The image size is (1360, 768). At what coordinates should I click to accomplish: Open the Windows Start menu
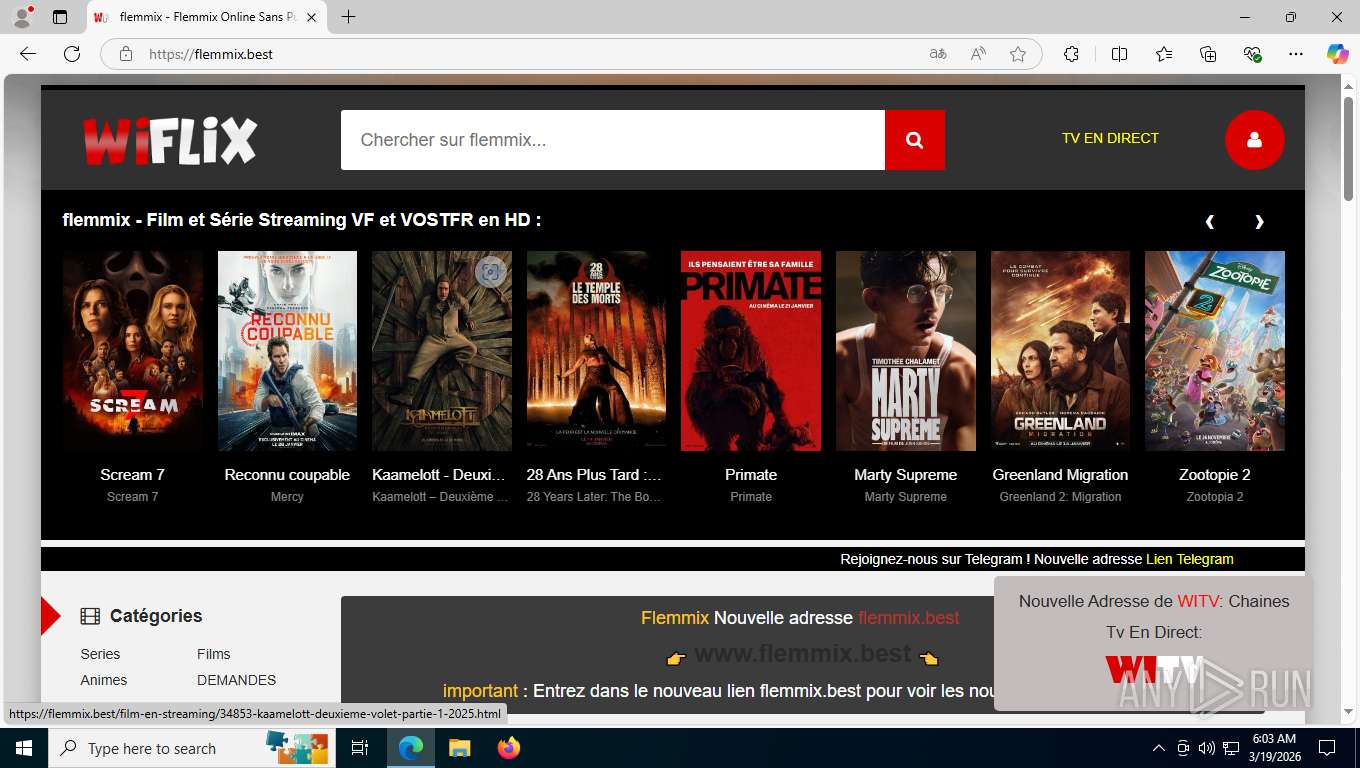click(23, 748)
